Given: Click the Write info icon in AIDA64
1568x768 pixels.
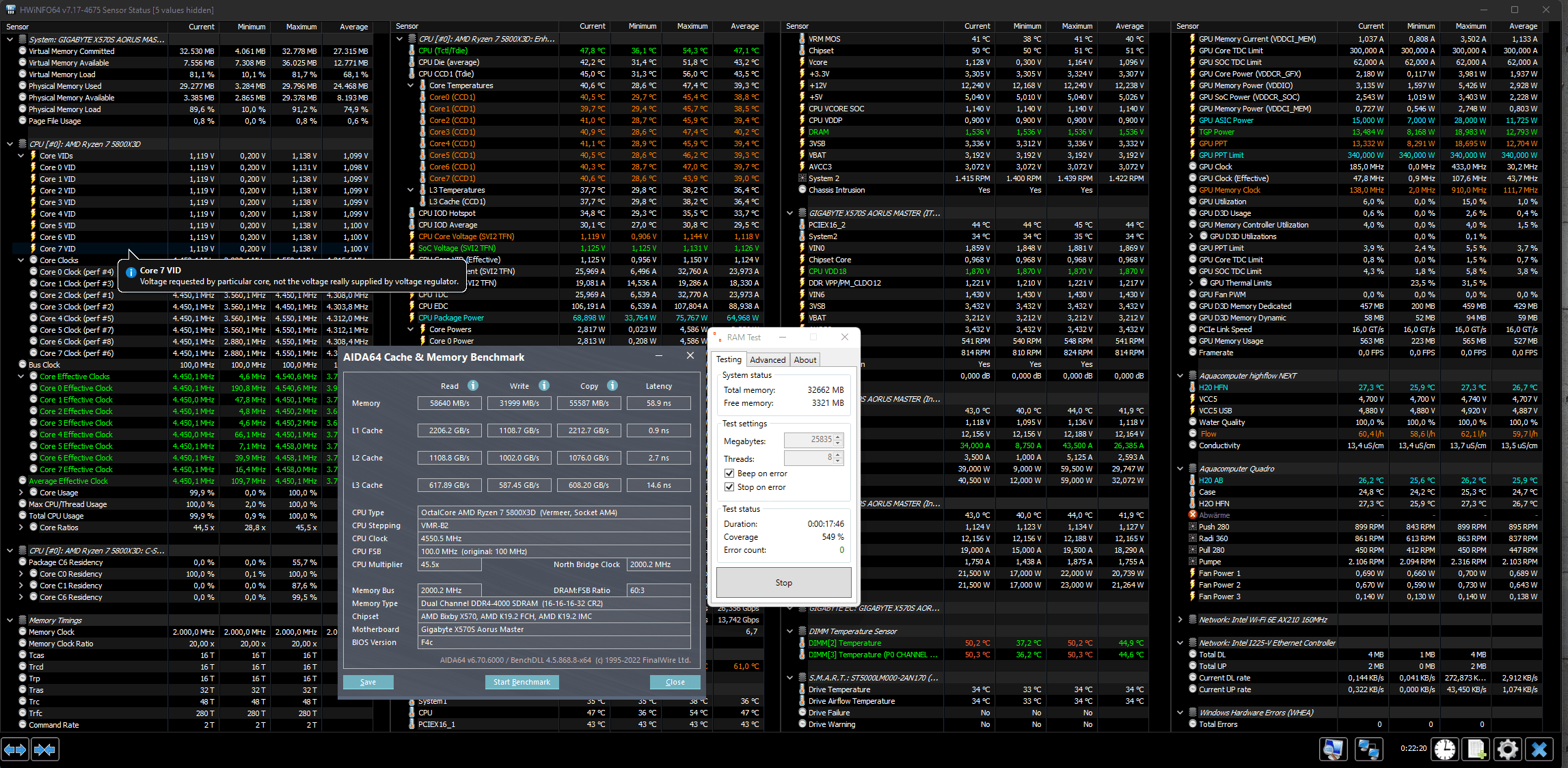Looking at the screenshot, I should point(544,385).
